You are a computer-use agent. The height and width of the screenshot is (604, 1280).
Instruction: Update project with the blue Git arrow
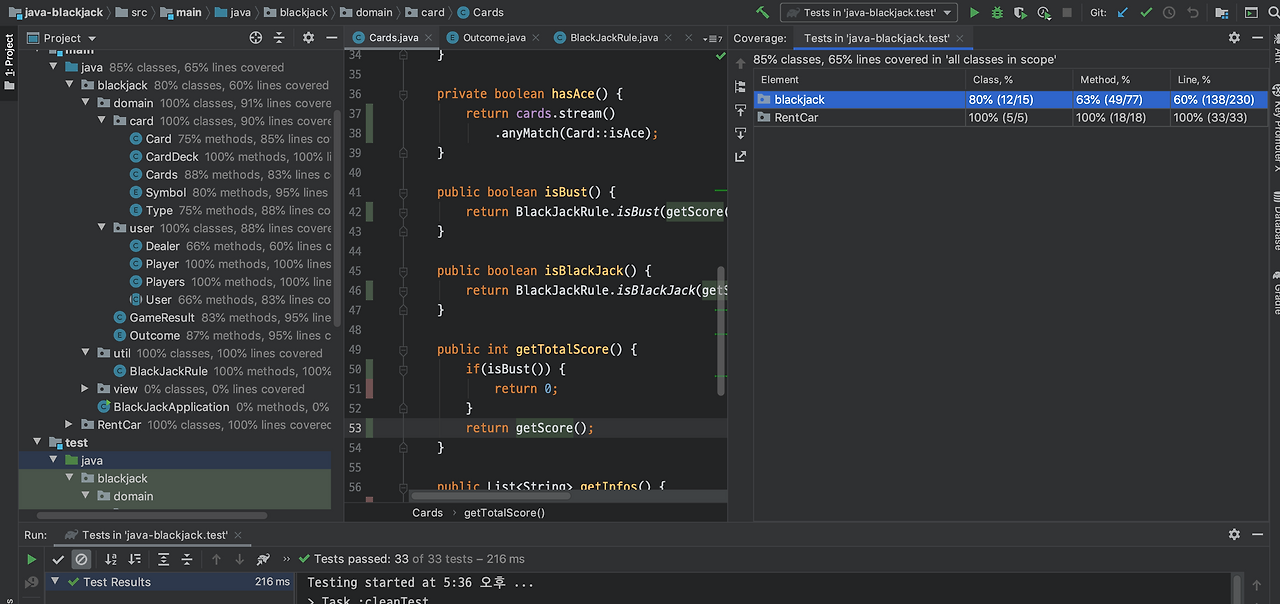tap(1123, 13)
